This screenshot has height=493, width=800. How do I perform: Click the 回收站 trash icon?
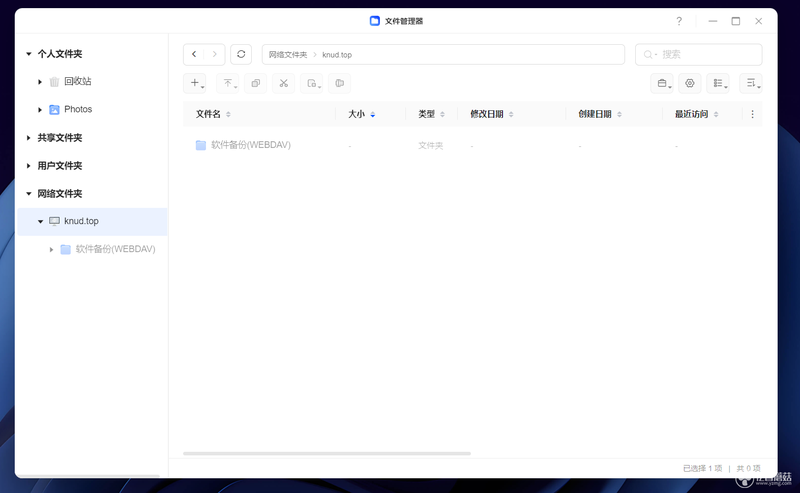click(54, 82)
